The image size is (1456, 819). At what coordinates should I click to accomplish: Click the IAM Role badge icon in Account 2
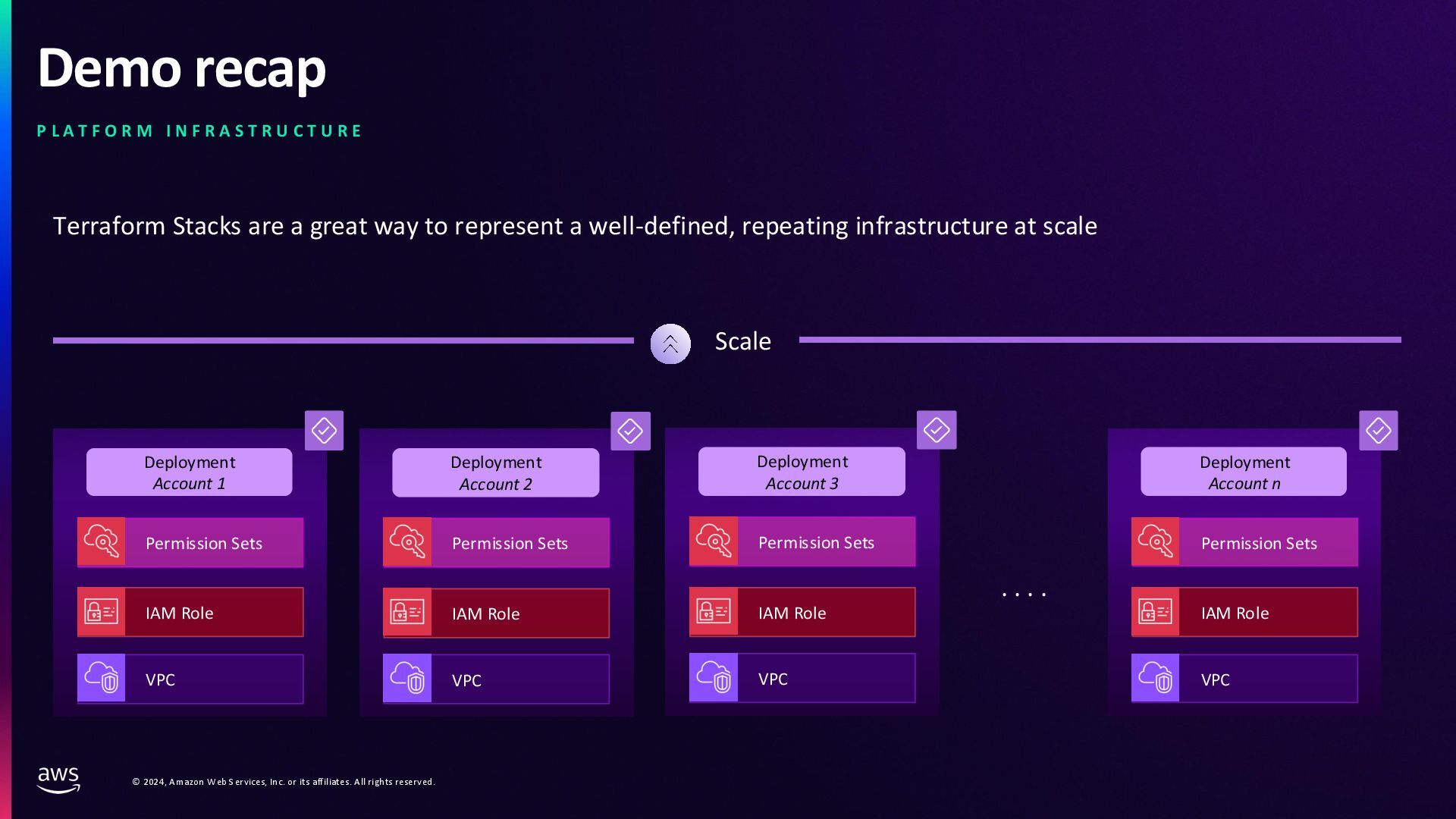407,613
